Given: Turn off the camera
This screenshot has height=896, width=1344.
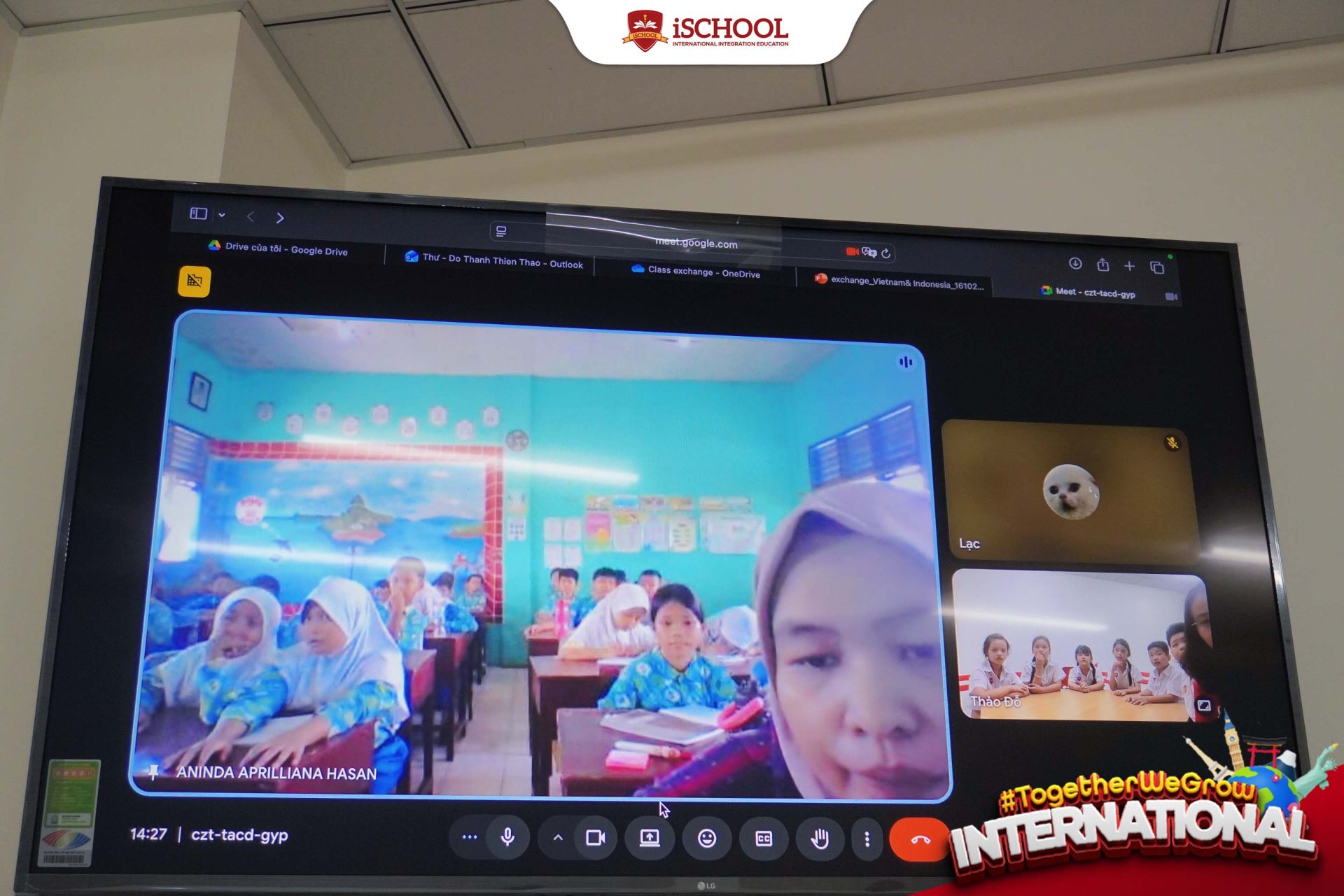Looking at the screenshot, I should click(x=596, y=837).
